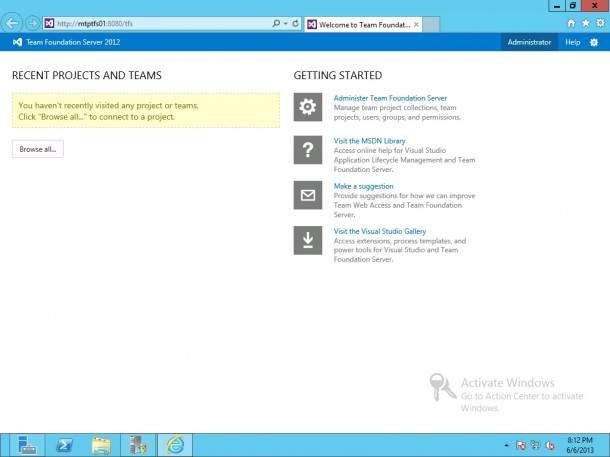610x457 pixels.
Task: Select the Welcome to Team Foundation tab
Action: pyautogui.click(x=364, y=25)
